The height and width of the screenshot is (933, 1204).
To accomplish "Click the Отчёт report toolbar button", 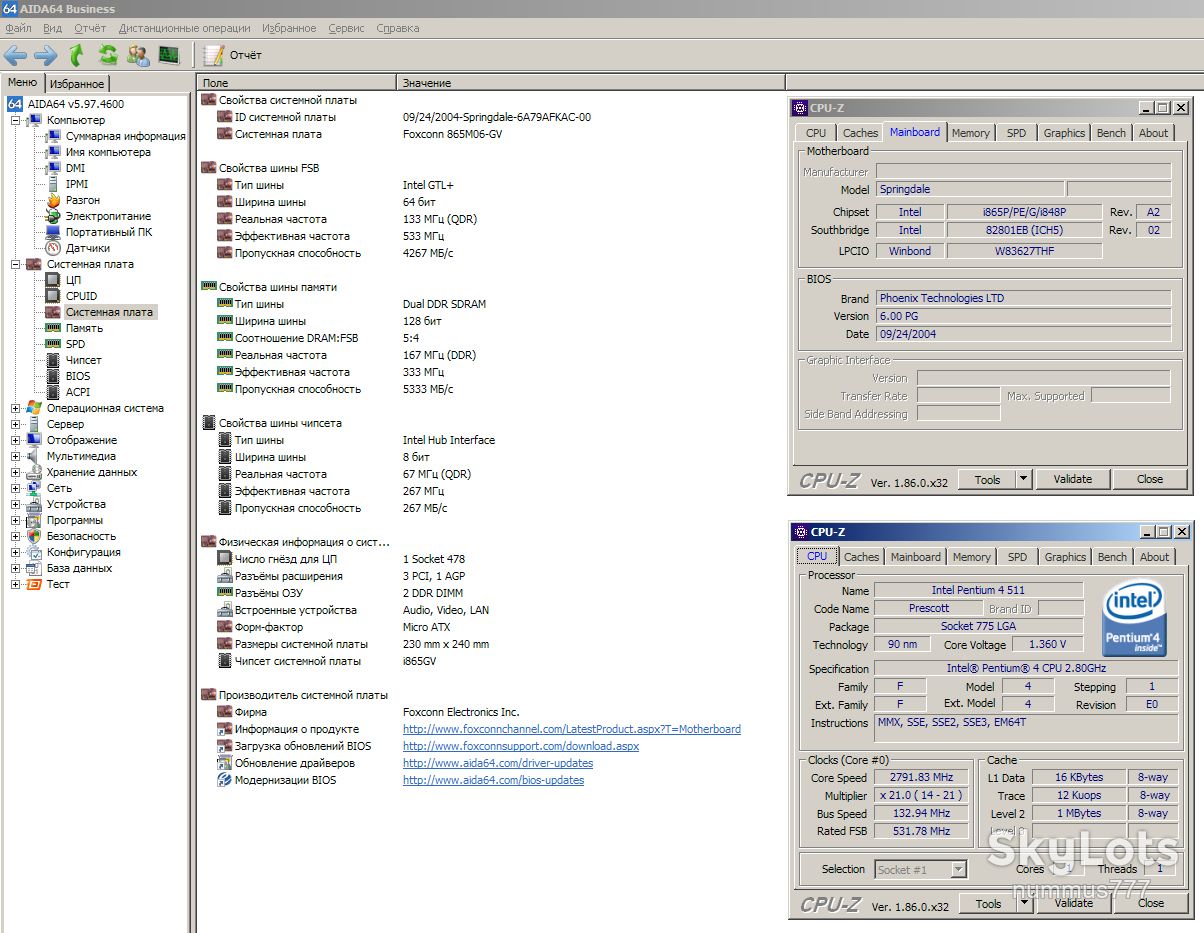I will click(233, 55).
